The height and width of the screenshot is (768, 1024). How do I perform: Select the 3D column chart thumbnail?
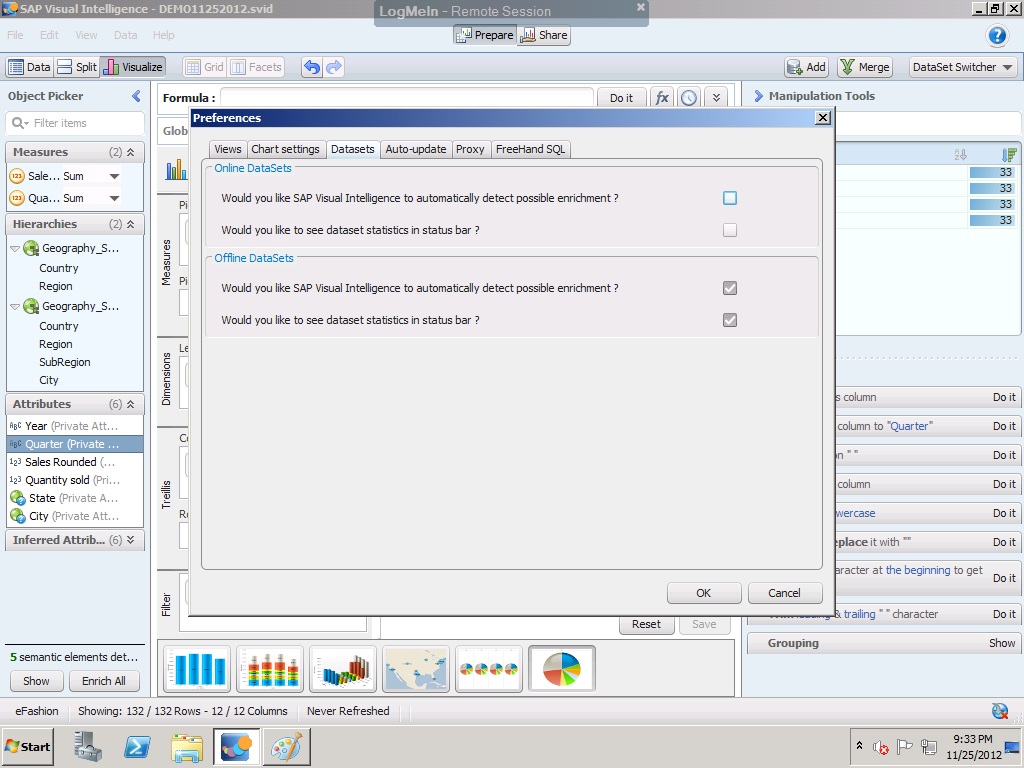coord(343,669)
